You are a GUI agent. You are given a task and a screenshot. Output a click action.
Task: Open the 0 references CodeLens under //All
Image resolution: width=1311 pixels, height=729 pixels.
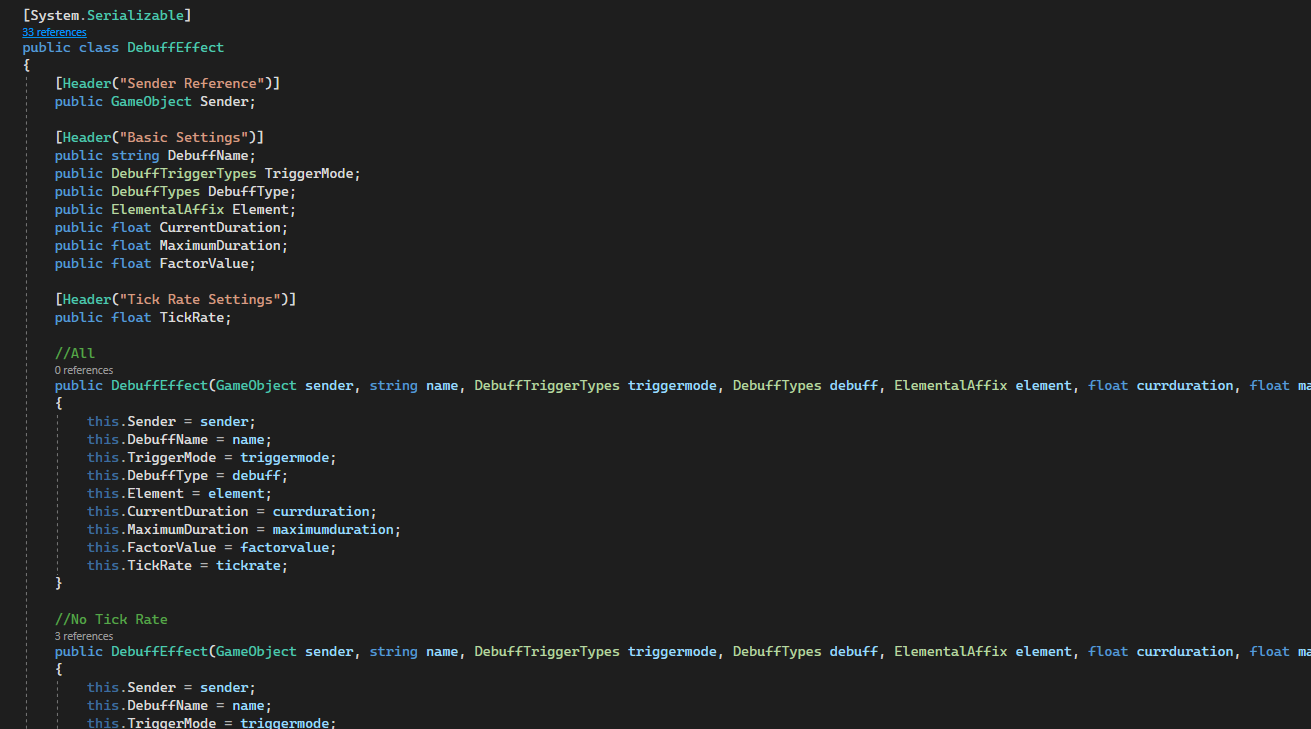pos(84,370)
